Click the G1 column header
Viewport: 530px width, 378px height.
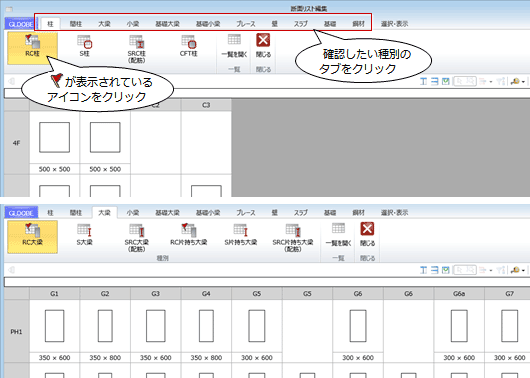click(x=54, y=293)
